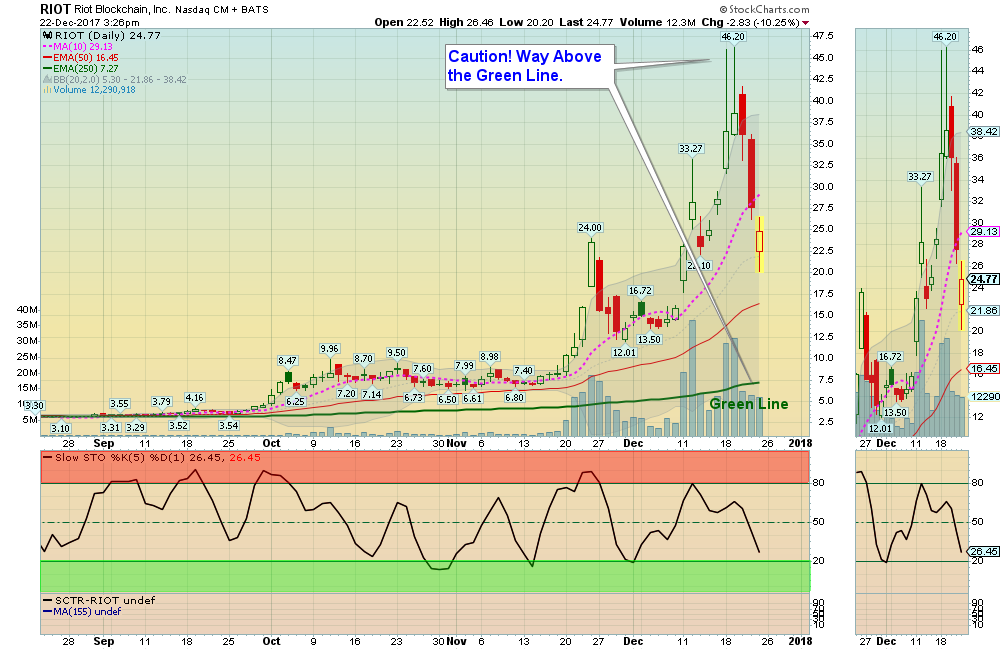Image resolution: width=1000 pixels, height=650 pixels.
Task: Click the MA(155) undef label
Action: [x=87, y=612]
